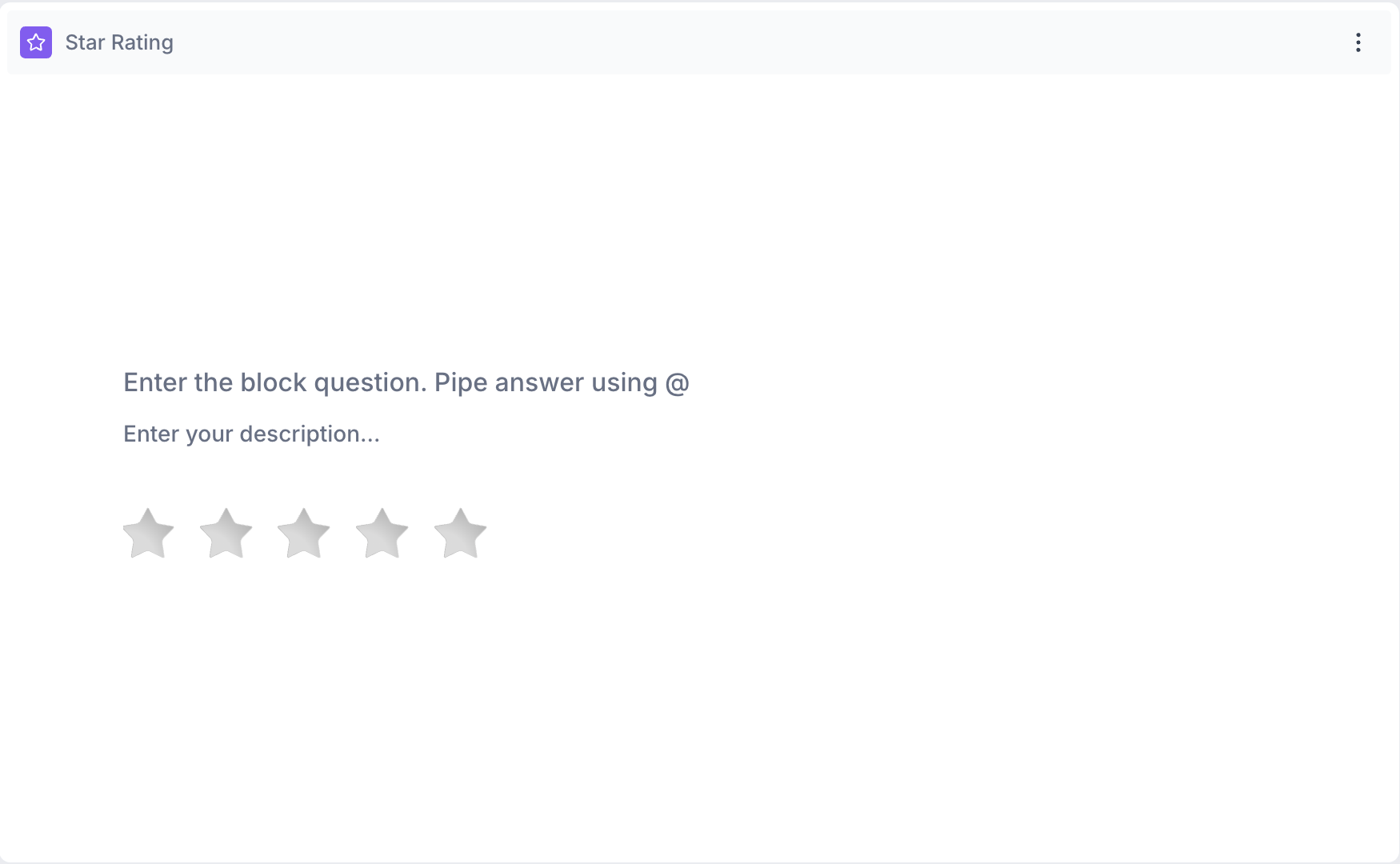Click the @ symbol in question placeholder
1400x864 pixels.
pos(677,383)
